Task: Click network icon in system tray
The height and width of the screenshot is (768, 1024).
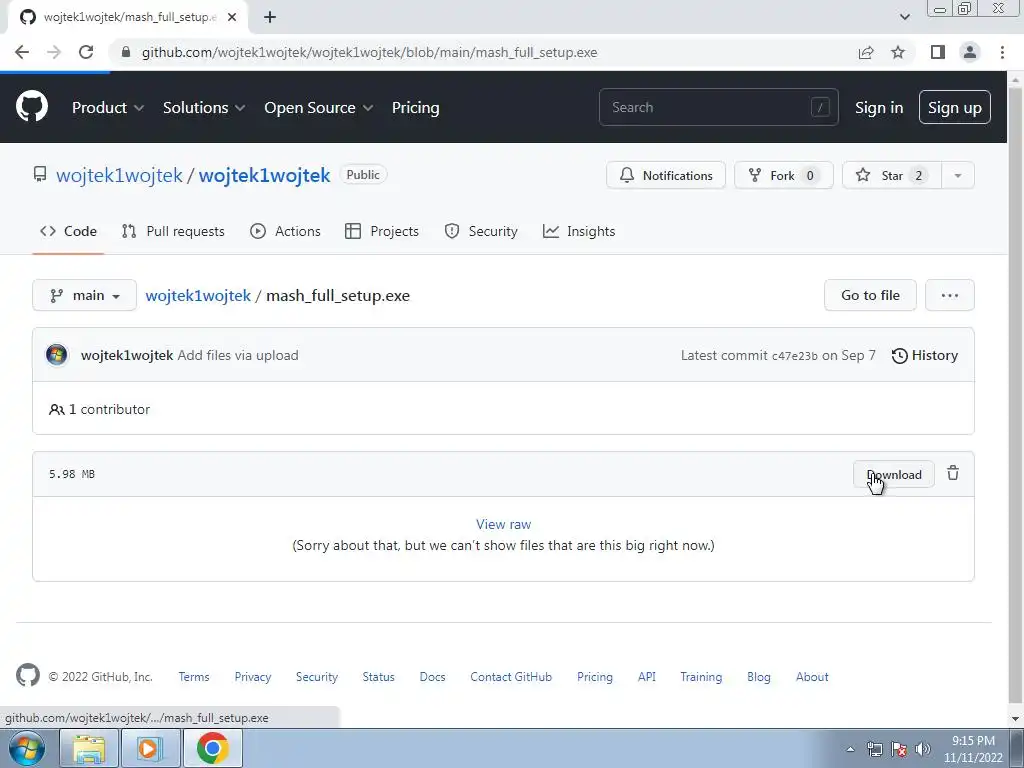Action: click(874, 749)
